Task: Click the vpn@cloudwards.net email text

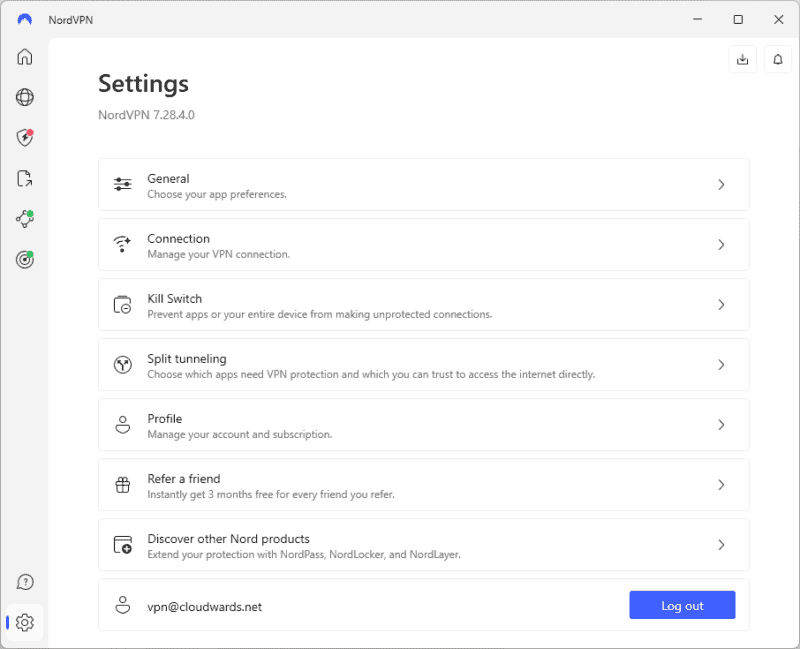Action: point(205,607)
